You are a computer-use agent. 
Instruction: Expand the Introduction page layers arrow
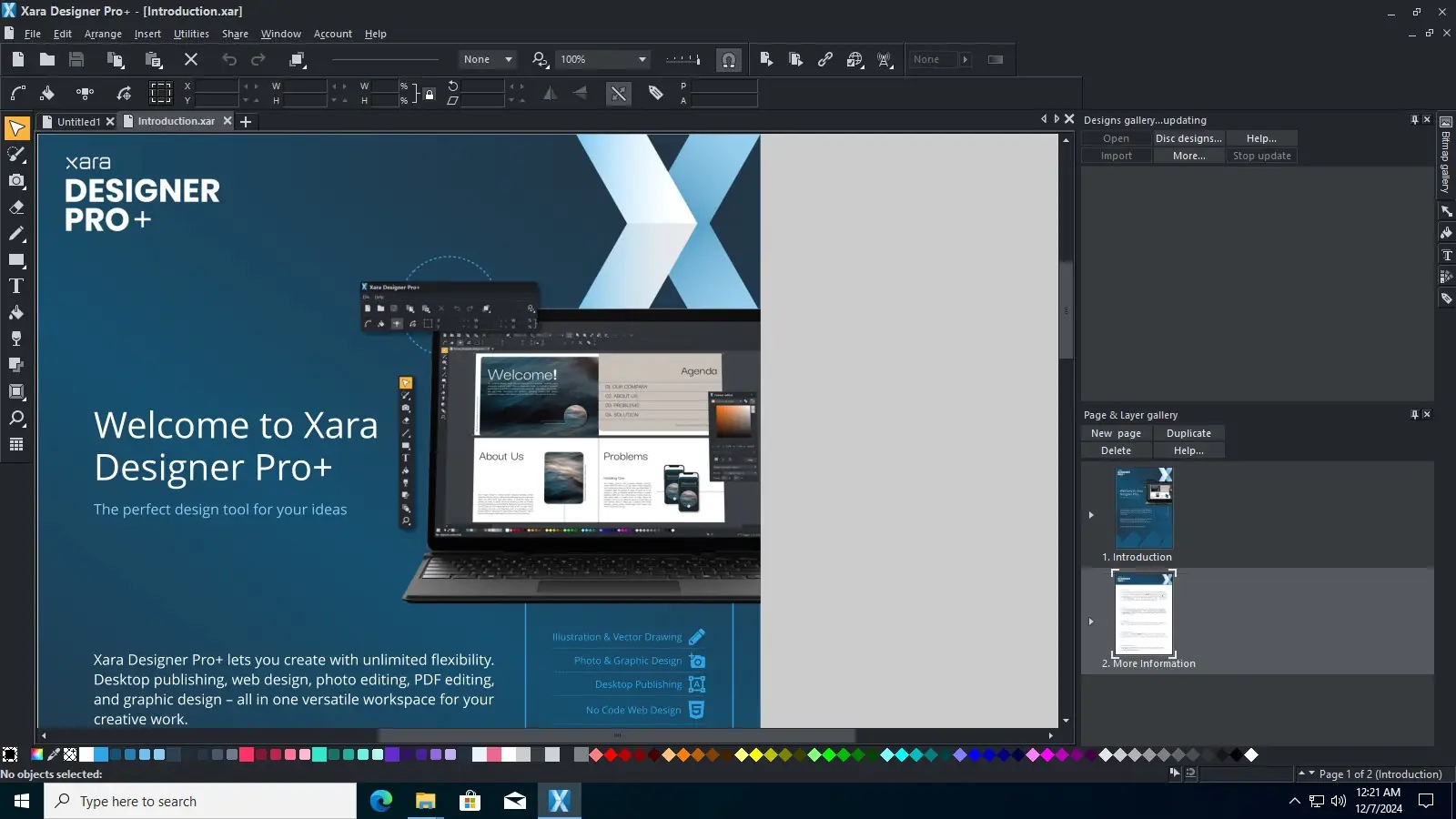(1091, 515)
